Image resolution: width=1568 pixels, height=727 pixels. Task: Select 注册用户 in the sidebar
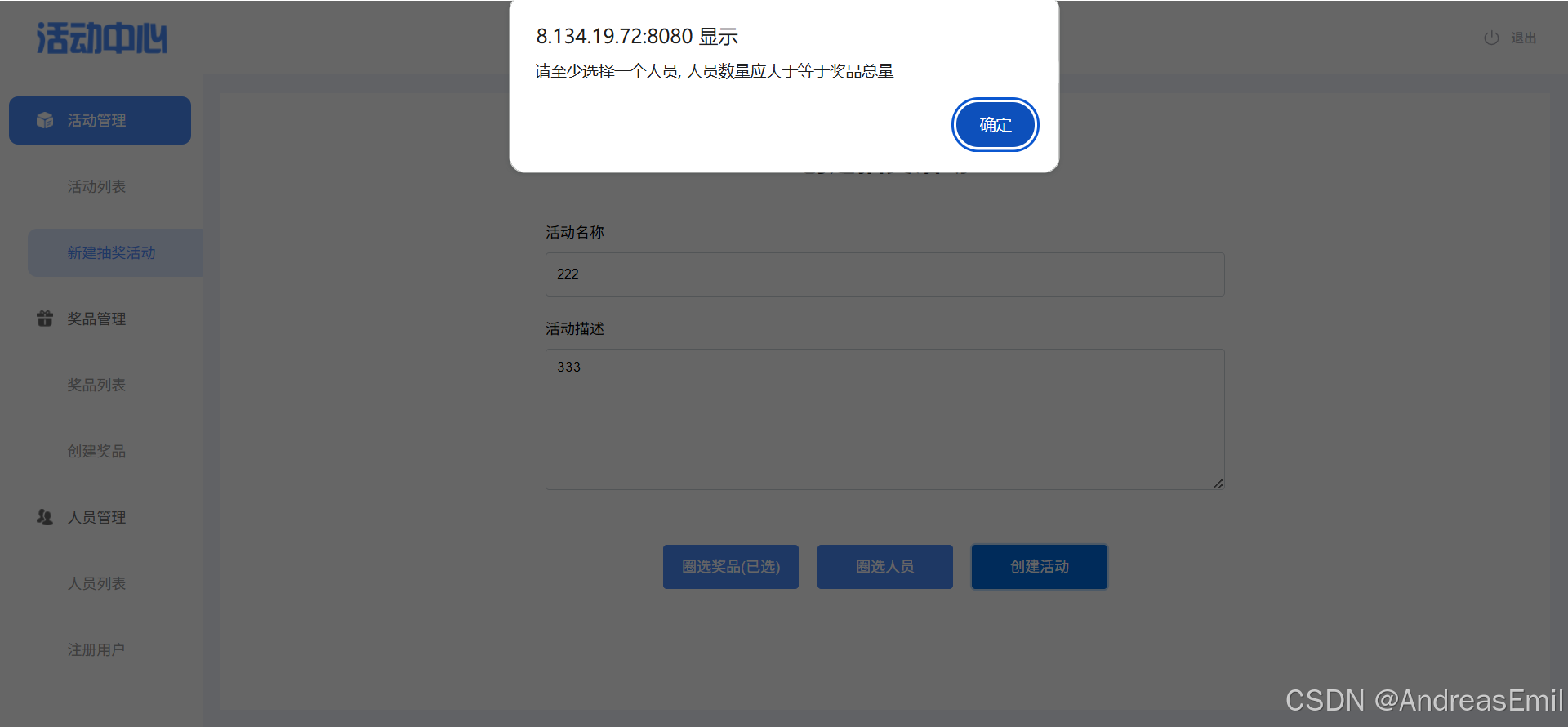point(96,650)
